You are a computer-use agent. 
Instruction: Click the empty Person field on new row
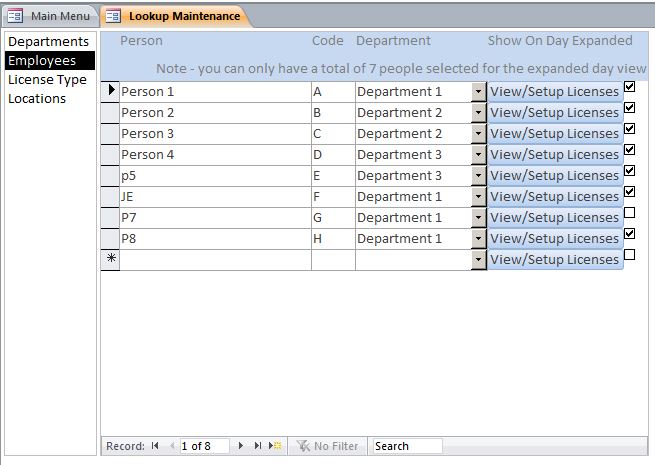coord(215,259)
